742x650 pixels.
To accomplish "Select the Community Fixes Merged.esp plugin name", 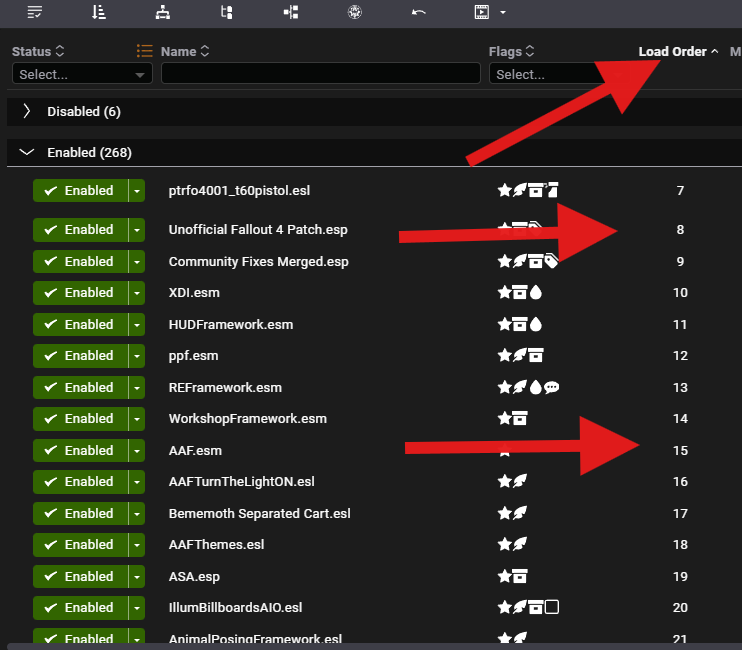I will pyautogui.click(x=258, y=262).
